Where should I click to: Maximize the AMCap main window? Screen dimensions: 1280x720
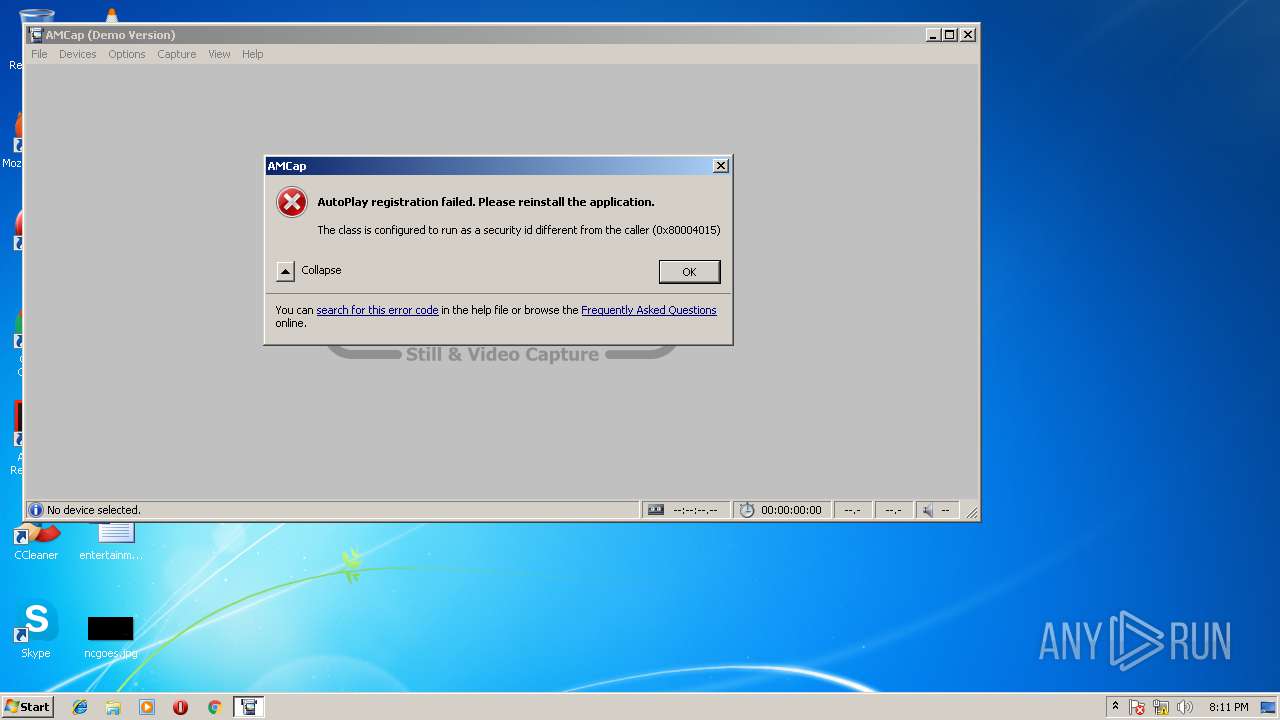pos(950,35)
